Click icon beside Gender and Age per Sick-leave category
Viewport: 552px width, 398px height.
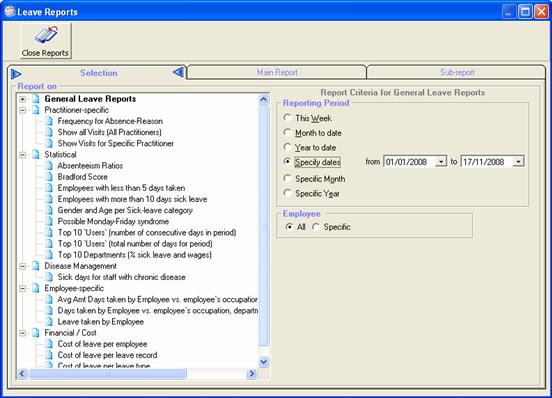point(49,210)
